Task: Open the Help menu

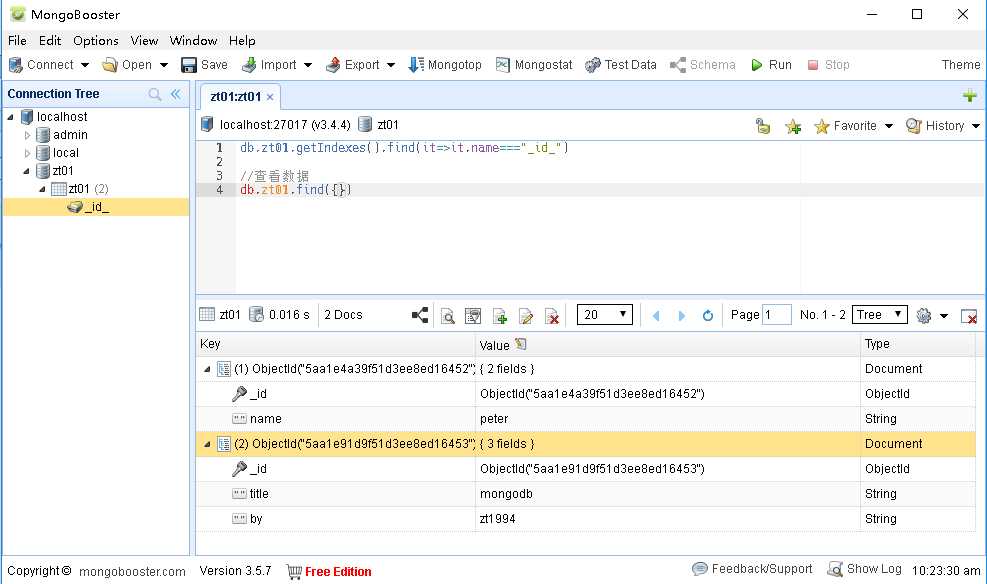Action: tap(242, 41)
